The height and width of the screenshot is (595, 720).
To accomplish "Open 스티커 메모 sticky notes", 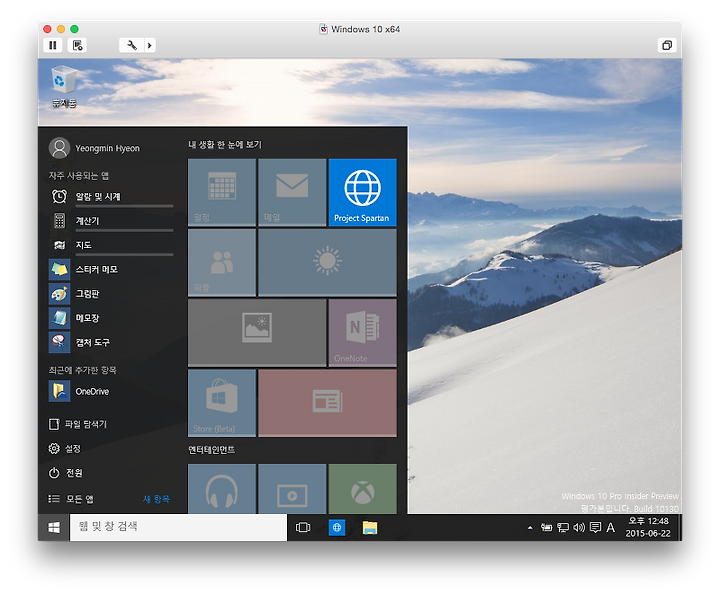I will [x=111, y=269].
